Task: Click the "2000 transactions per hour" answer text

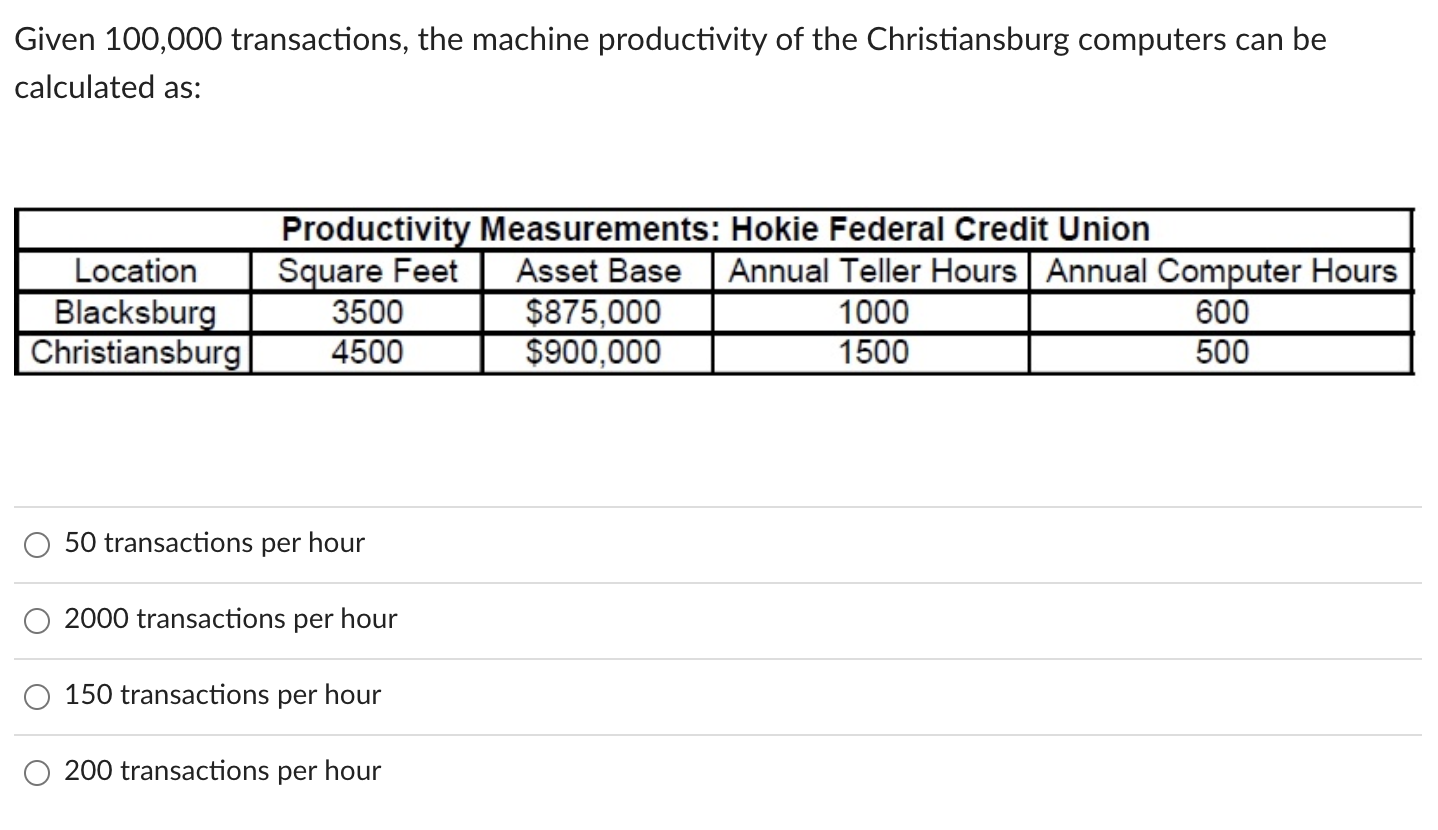Action: [230, 619]
